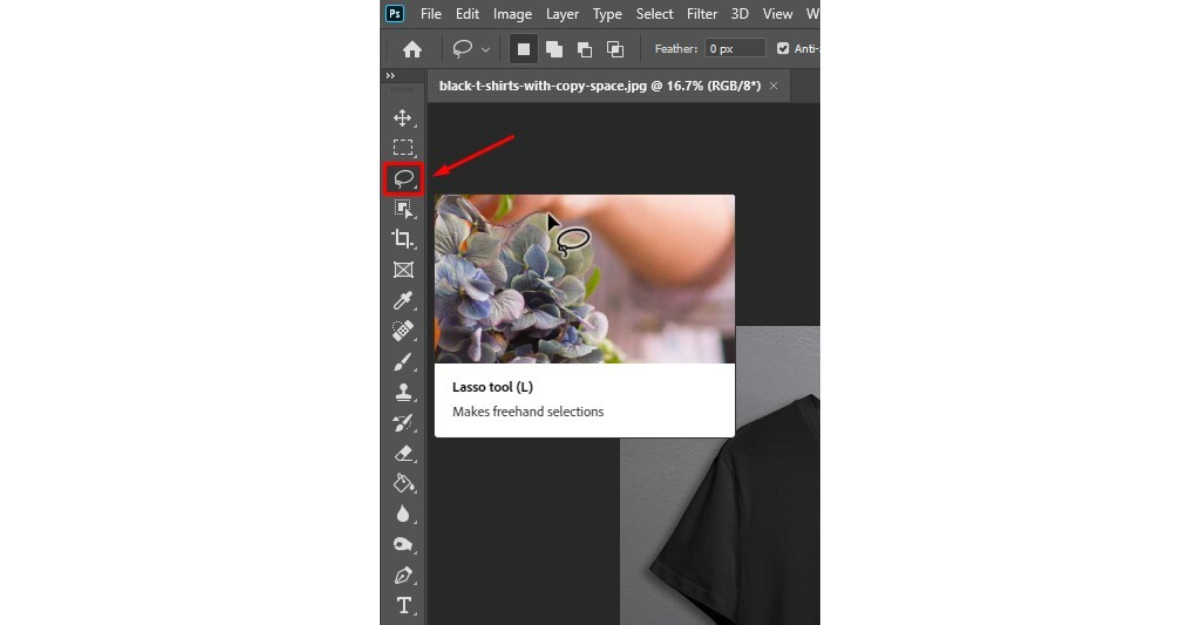Click the Home button in options bar
The width and height of the screenshot is (1200, 625).
click(412, 49)
